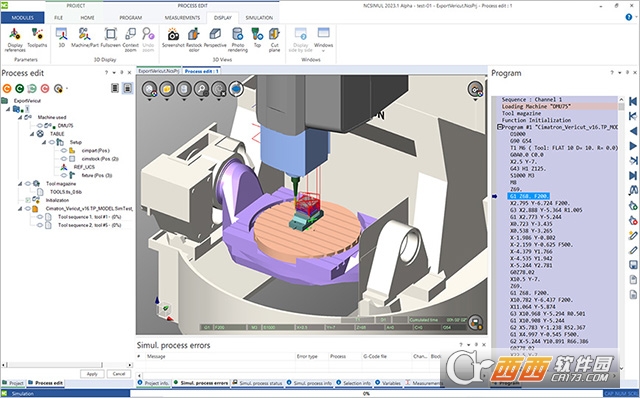Viewport: 640px width, 398px height.
Task: Toggle visibility eye of cimstock
Action: tap(64, 158)
